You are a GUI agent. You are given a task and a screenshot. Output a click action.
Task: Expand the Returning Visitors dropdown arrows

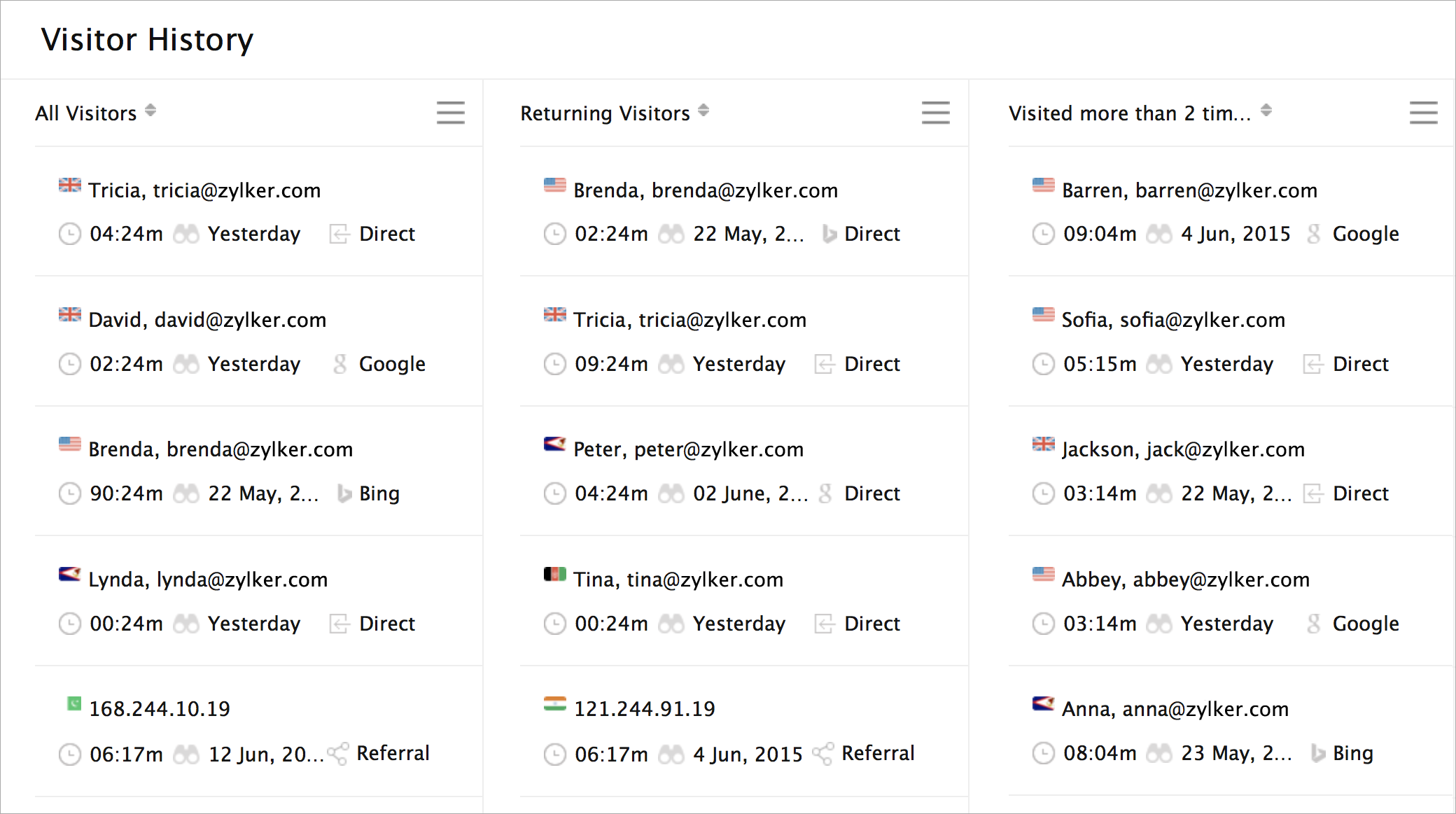coord(703,111)
